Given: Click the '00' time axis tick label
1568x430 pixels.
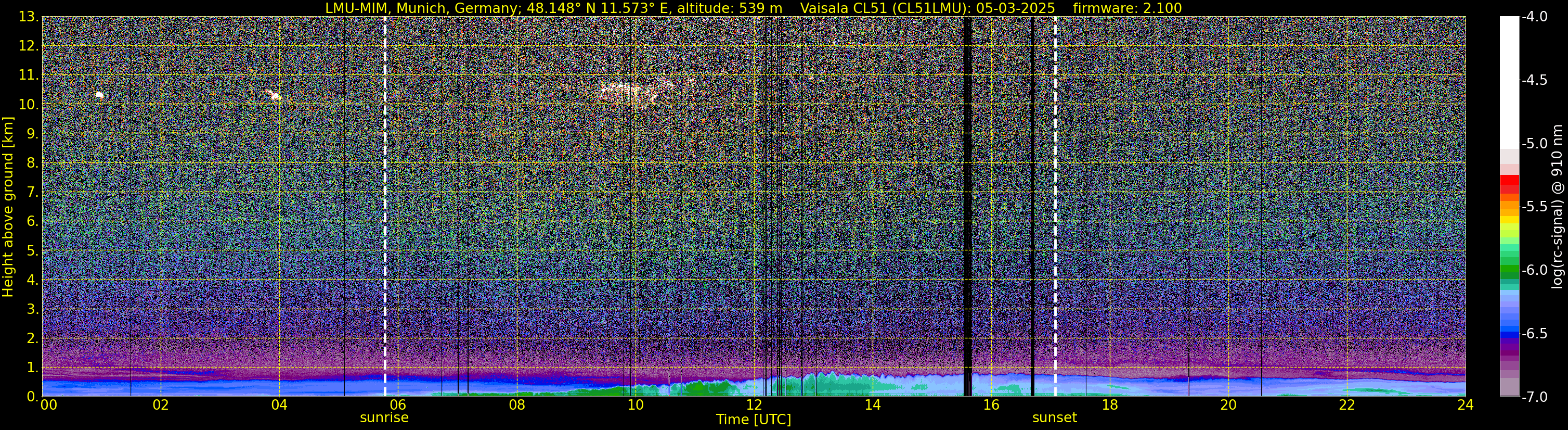Looking at the screenshot, I should [49, 405].
